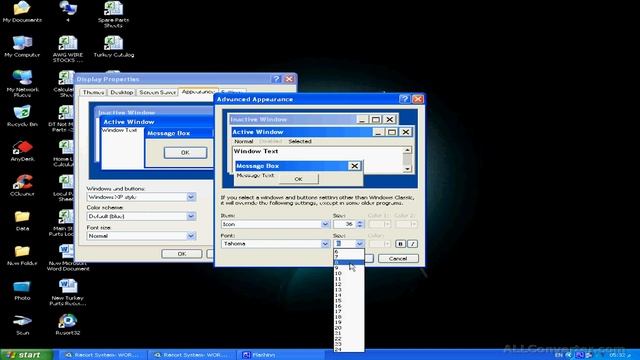Select font size 24 in list

[x=349, y=349]
